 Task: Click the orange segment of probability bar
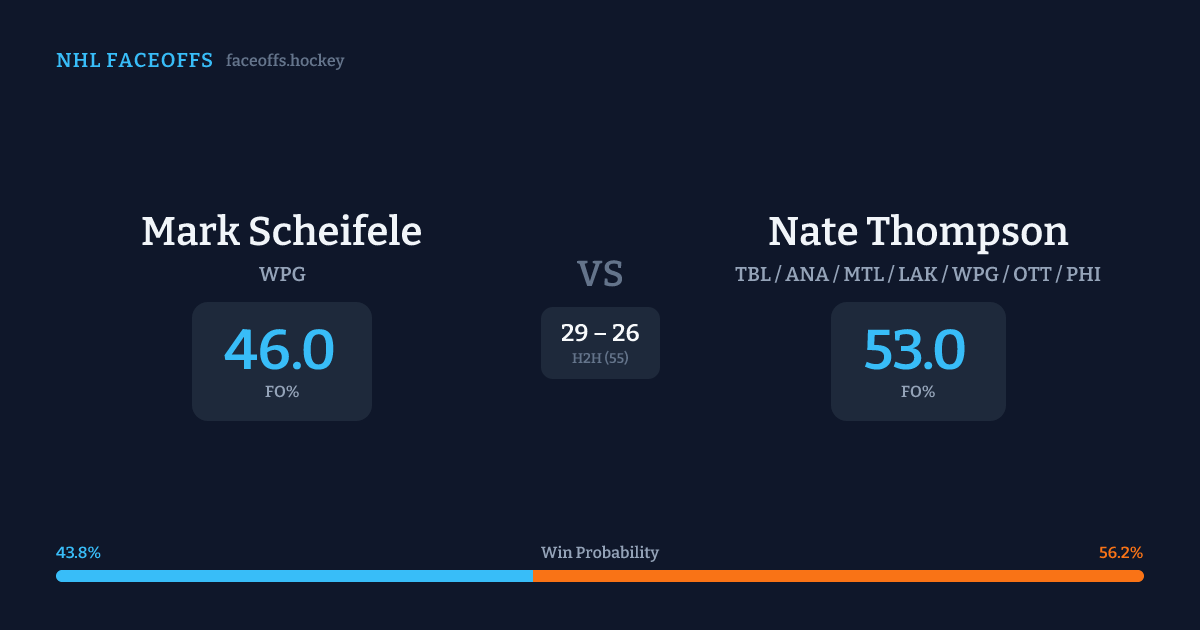point(838,576)
